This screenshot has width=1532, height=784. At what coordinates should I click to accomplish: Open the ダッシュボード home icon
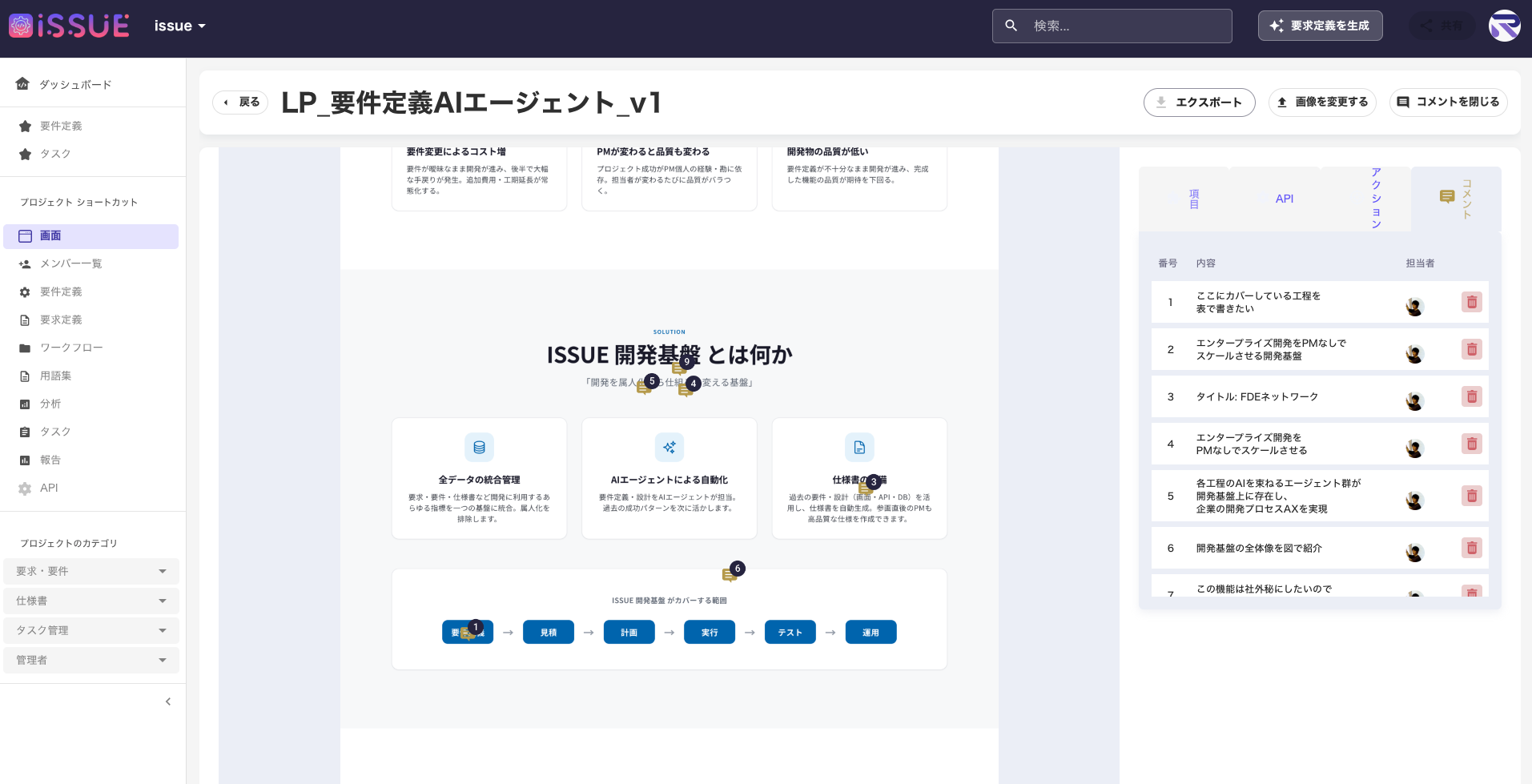pyautogui.click(x=22, y=84)
